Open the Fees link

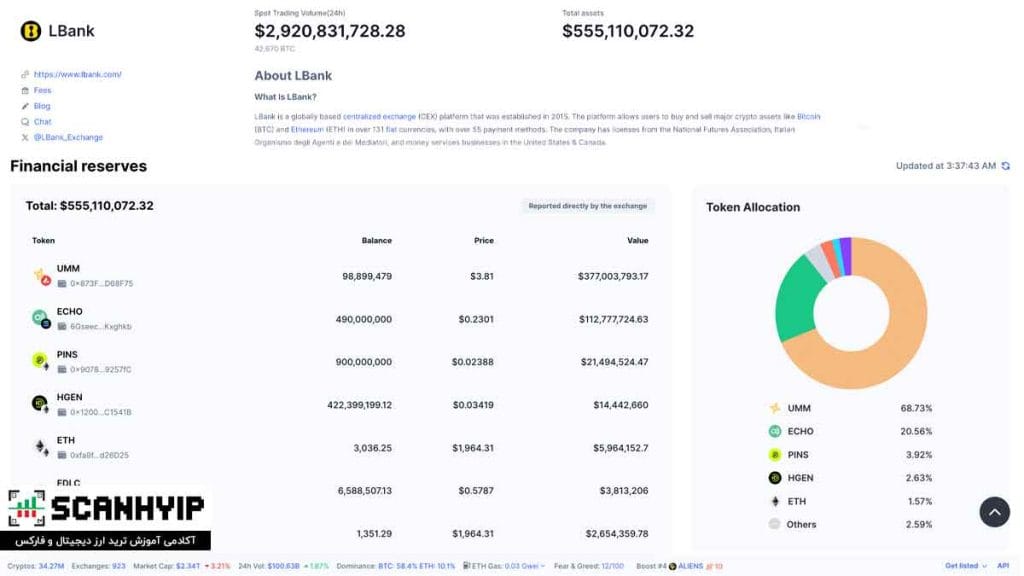[42, 90]
